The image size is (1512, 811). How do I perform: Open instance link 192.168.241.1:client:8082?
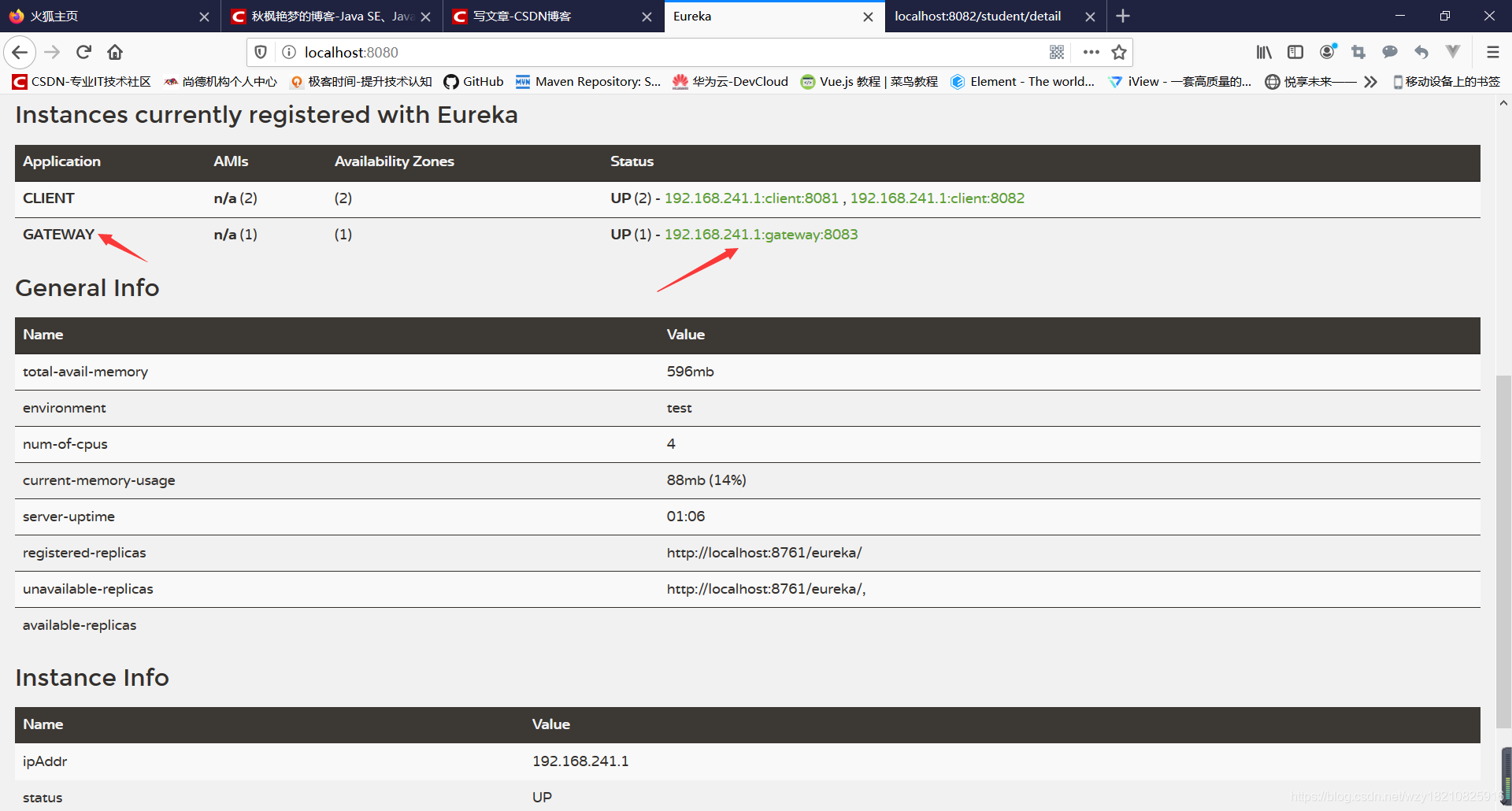(x=937, y=198)
